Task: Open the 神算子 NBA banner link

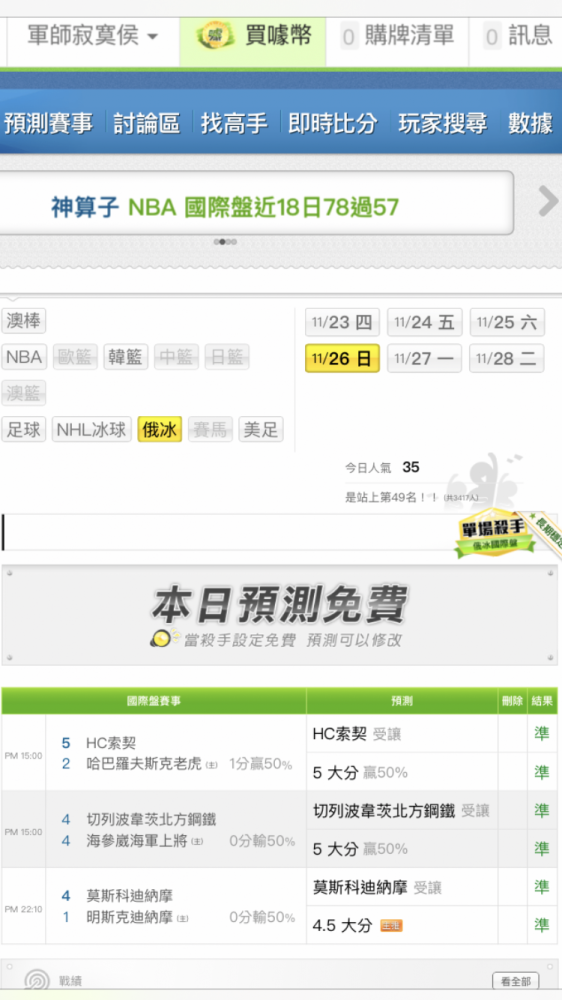Action: (x=225, y=207)
